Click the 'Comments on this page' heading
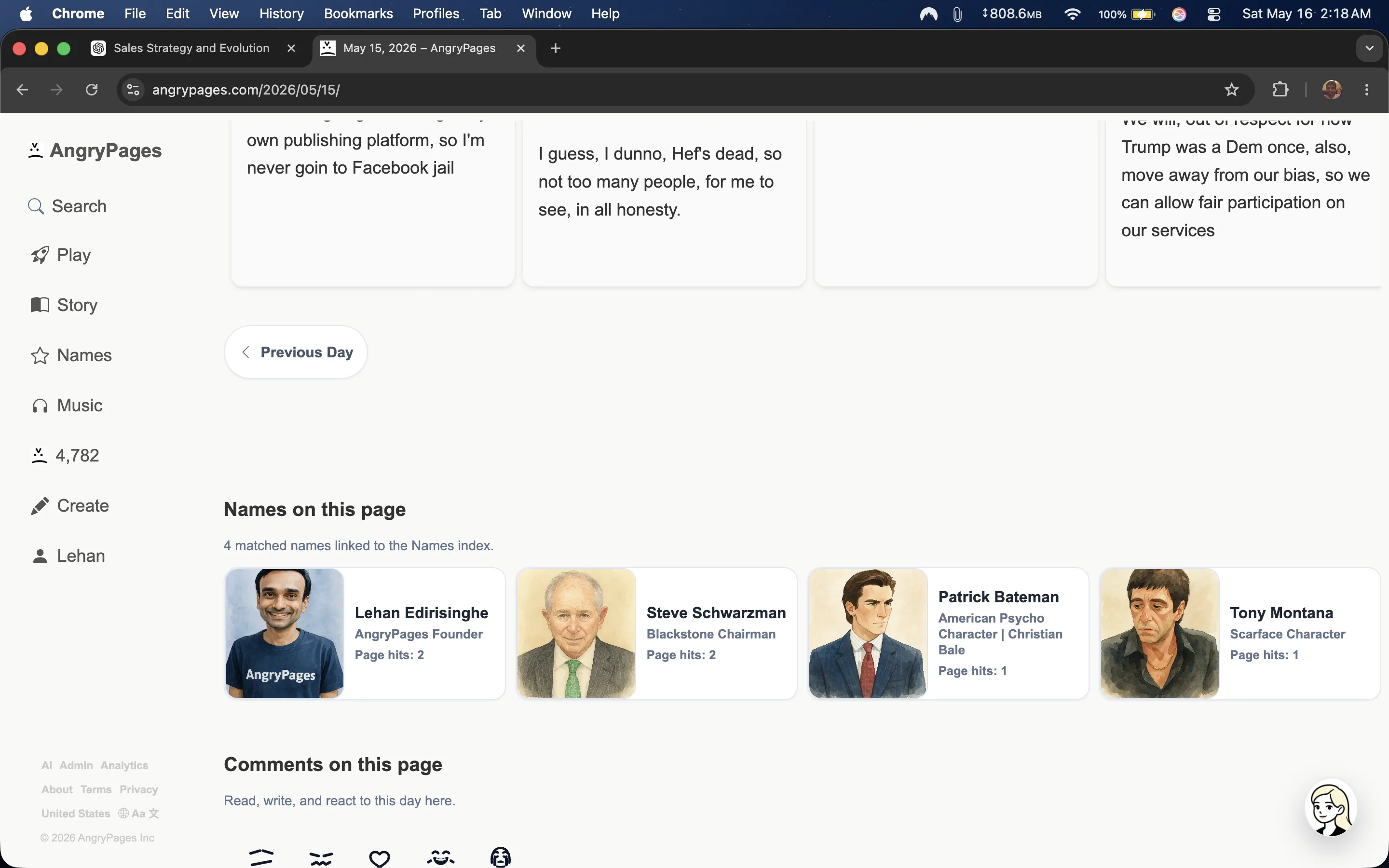1389x868 pixels. pos(333,765)
